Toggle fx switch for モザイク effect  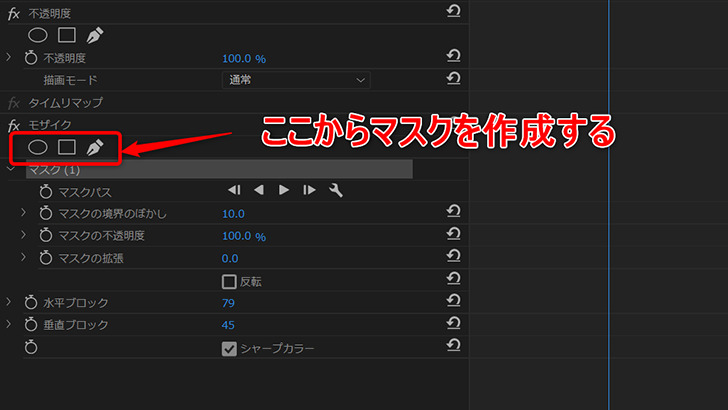pyautogui.click(x=14, y=125)
